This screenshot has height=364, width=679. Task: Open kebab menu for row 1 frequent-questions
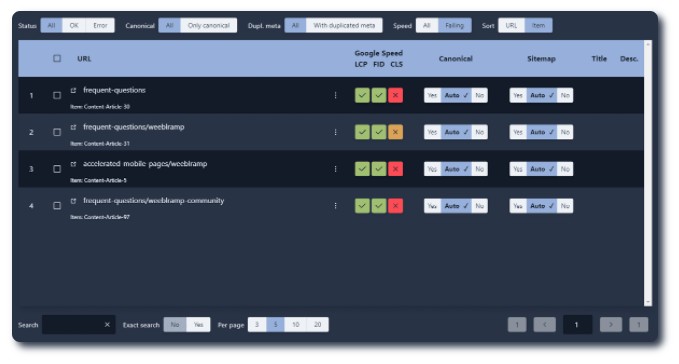(336, 95)
